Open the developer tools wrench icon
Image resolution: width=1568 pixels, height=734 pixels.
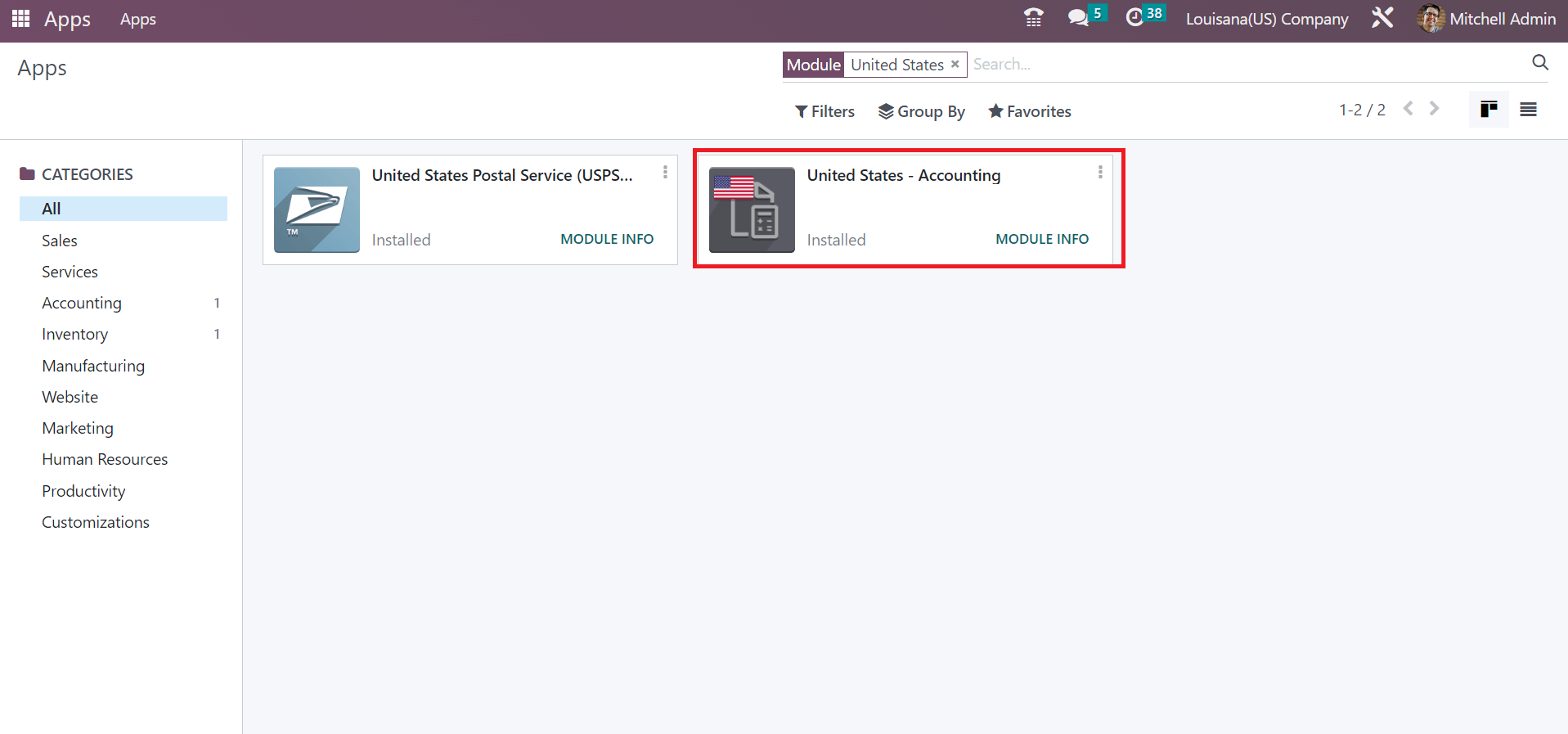1382,18
